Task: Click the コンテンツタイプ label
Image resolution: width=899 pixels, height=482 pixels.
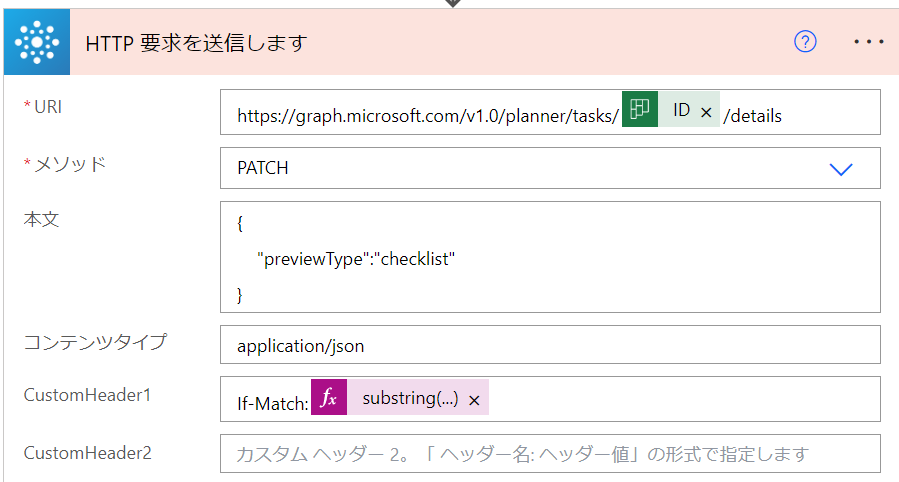Action: tap(95, 342)
